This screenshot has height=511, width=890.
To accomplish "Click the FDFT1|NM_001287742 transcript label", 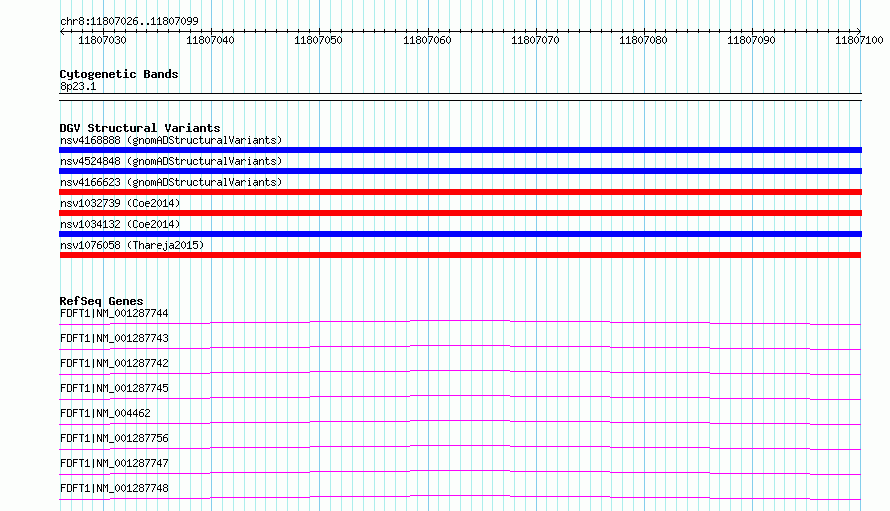I will pos(114,363).
